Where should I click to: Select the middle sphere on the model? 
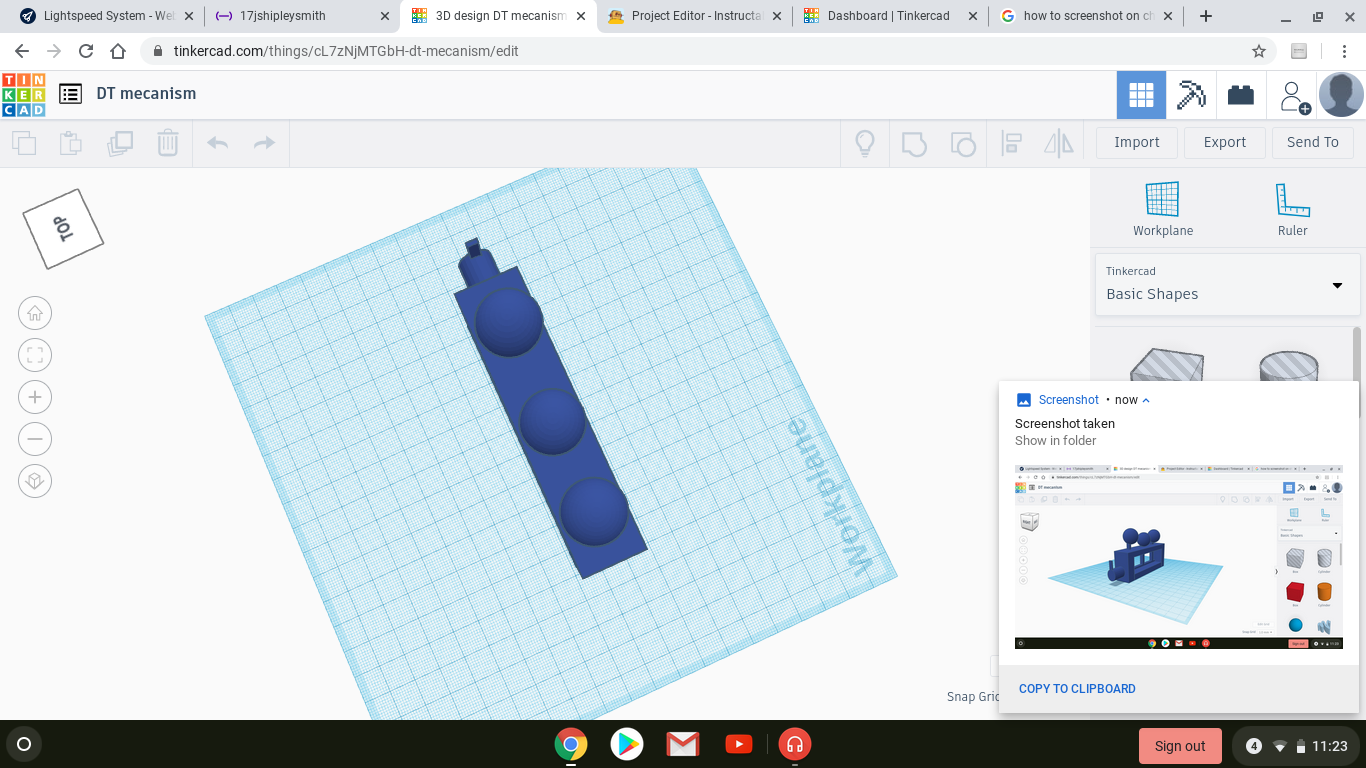pos(552,421)
